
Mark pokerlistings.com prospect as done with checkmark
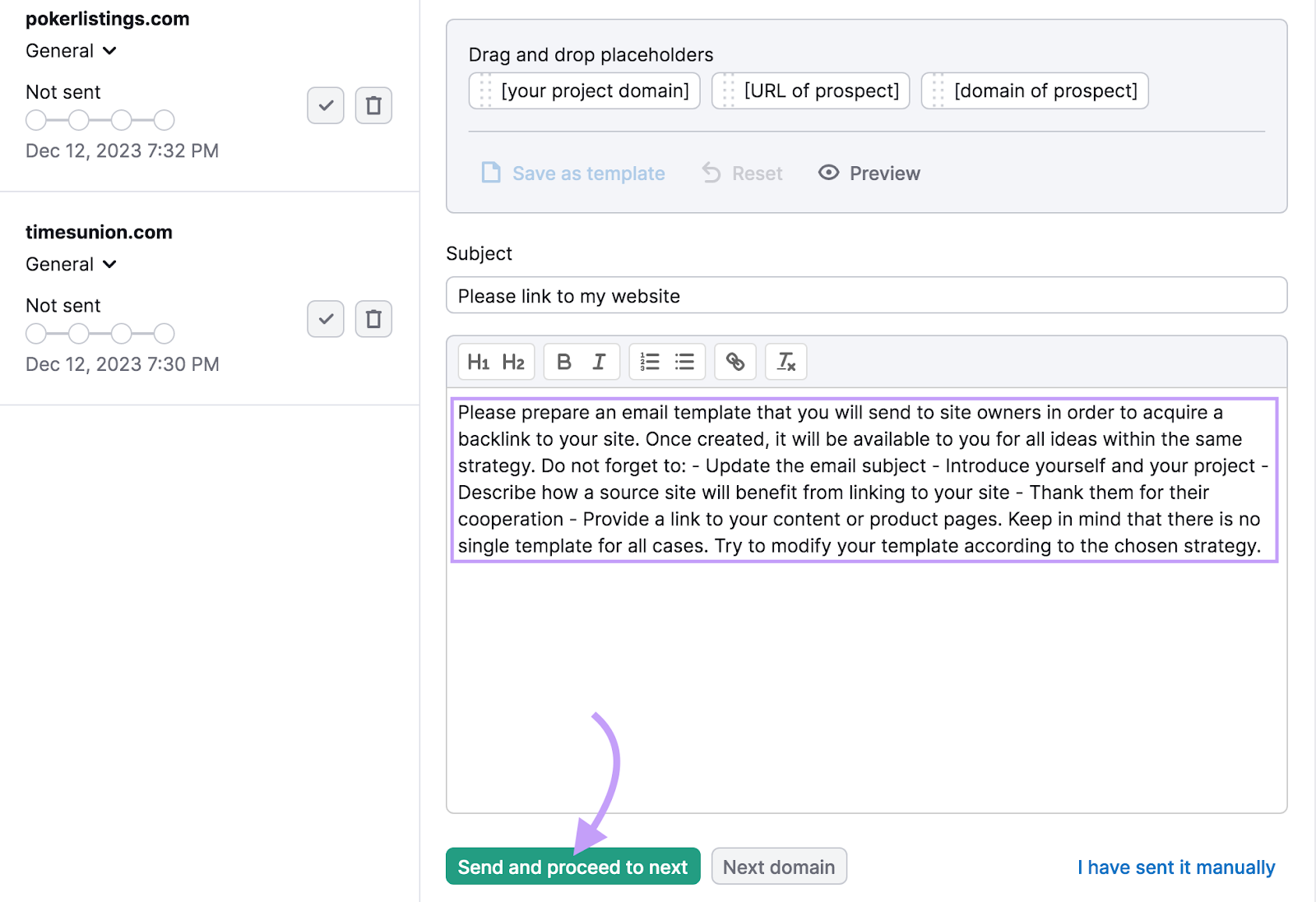point(325,105)
